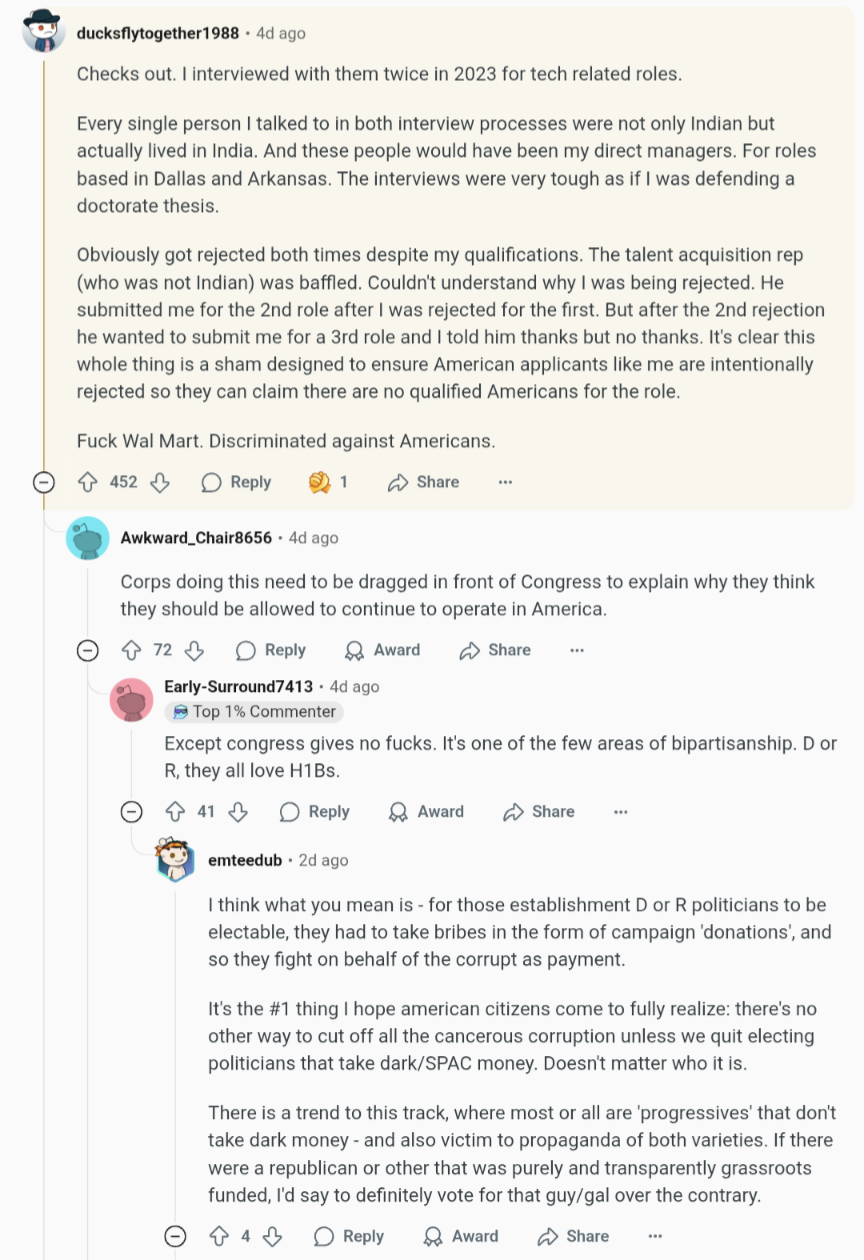
Task: Open more options on ducksflytogether1988's comment
Action: pos(505,482)
